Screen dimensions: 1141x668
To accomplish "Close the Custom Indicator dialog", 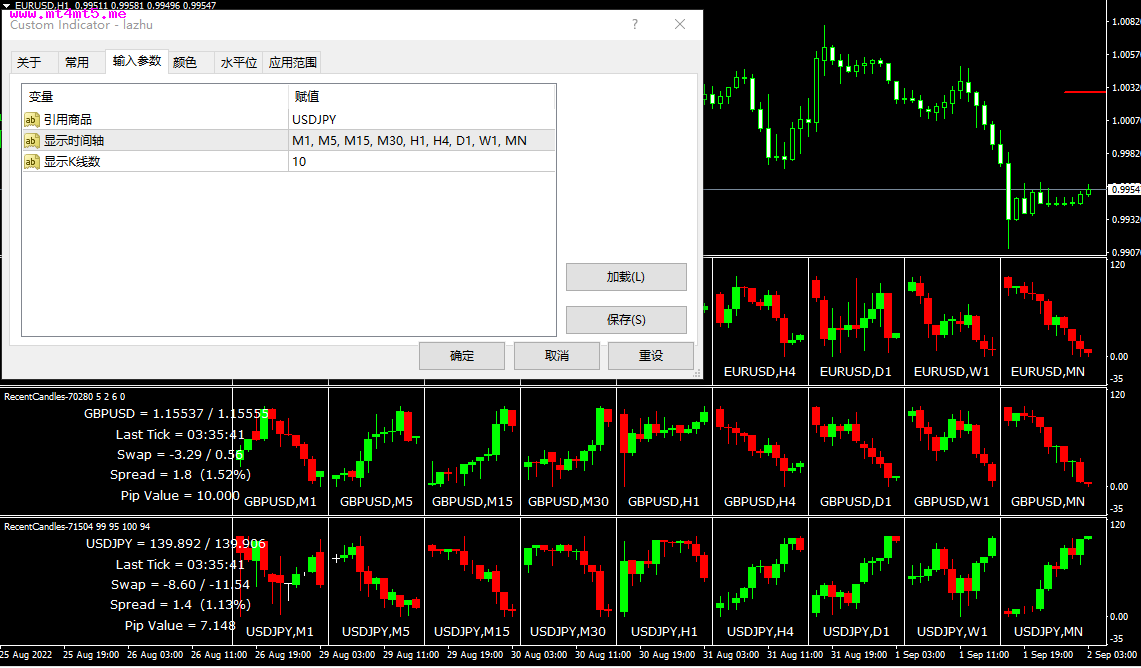I will 680,24.
